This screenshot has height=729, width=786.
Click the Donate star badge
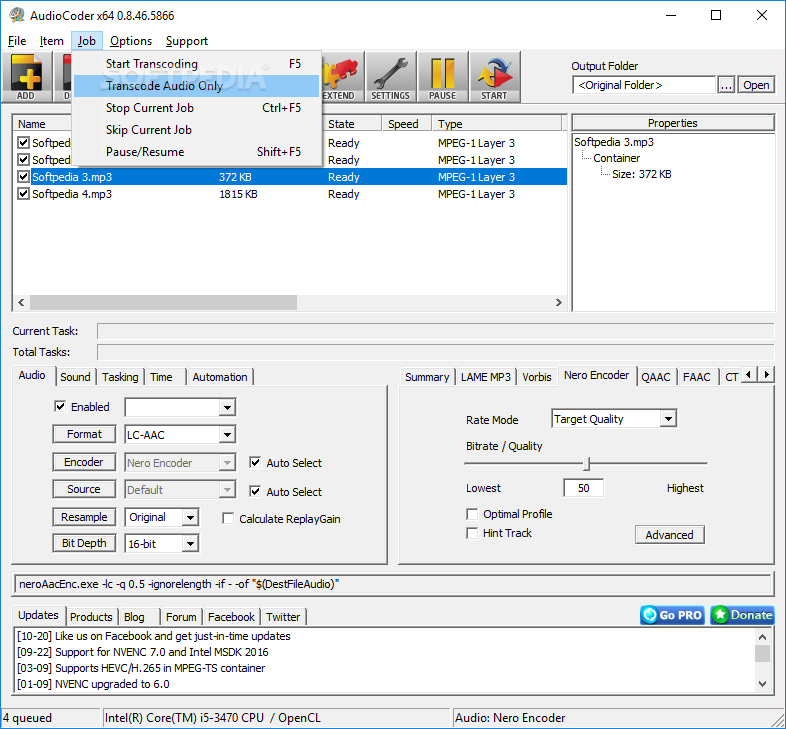[x=742, y=615]
